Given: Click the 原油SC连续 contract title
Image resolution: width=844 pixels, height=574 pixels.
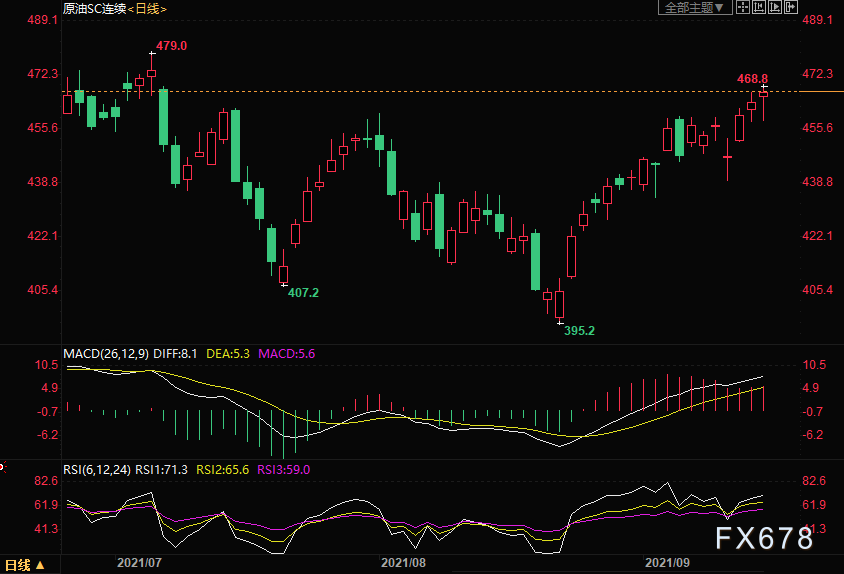Looking at the screenshot, I should click(x=94, y=9).
